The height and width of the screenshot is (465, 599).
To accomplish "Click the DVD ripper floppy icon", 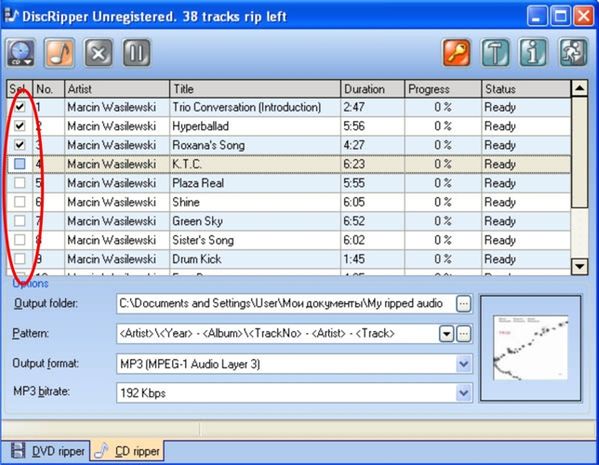I will [x=18, y=450].
